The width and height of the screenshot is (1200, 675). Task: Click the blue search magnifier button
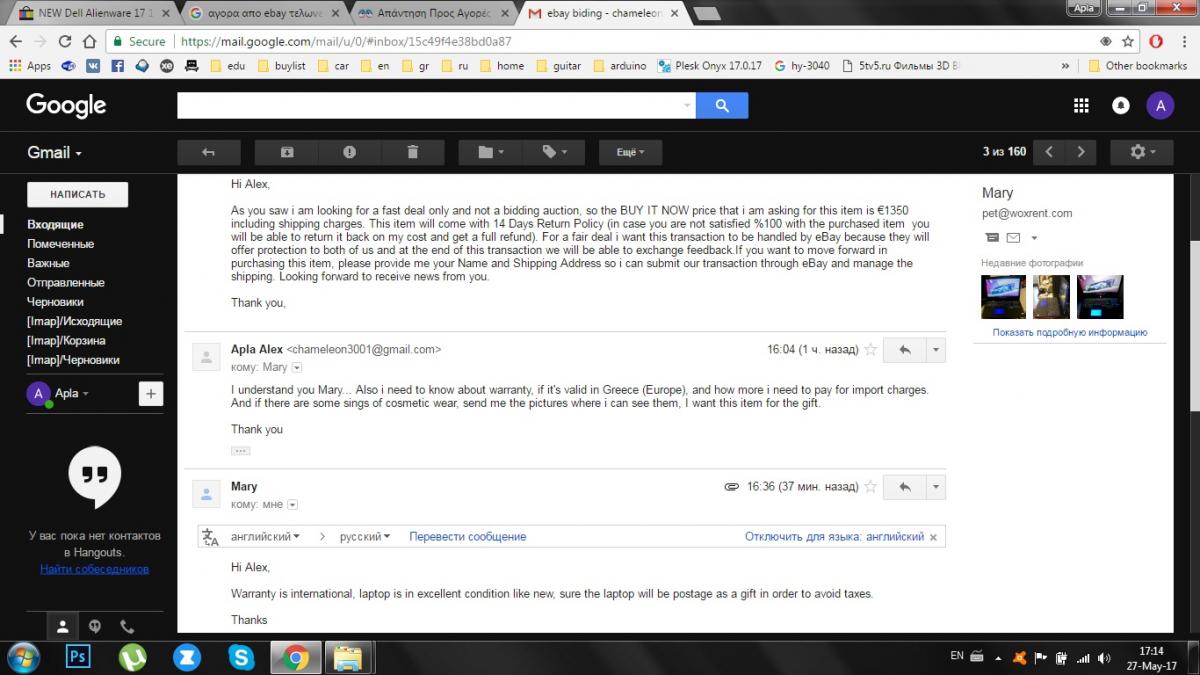722,105
